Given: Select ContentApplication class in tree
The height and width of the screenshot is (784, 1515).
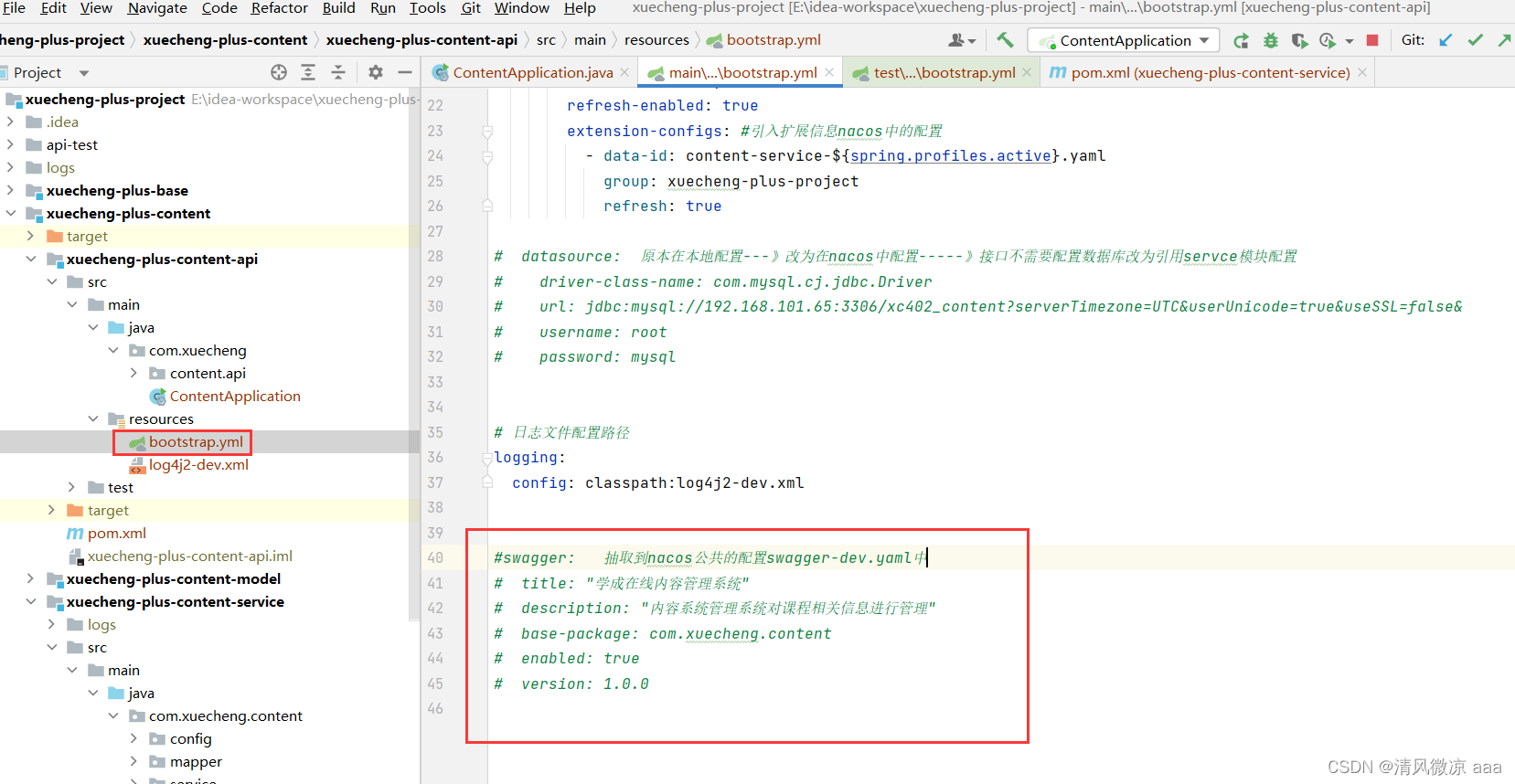Looking at the screenshot, I should point(234,397).
